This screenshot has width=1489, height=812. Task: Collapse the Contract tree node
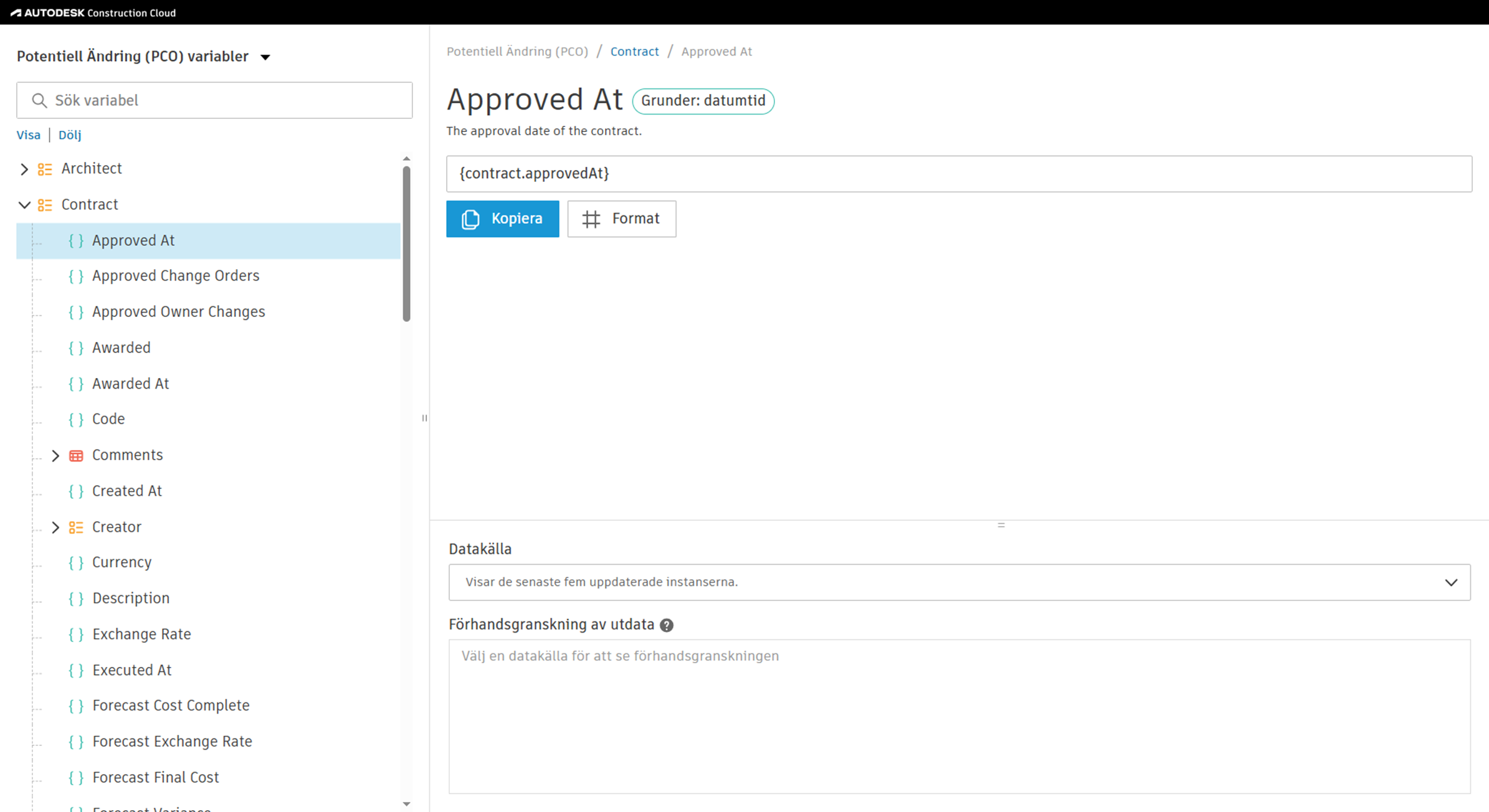24,205
